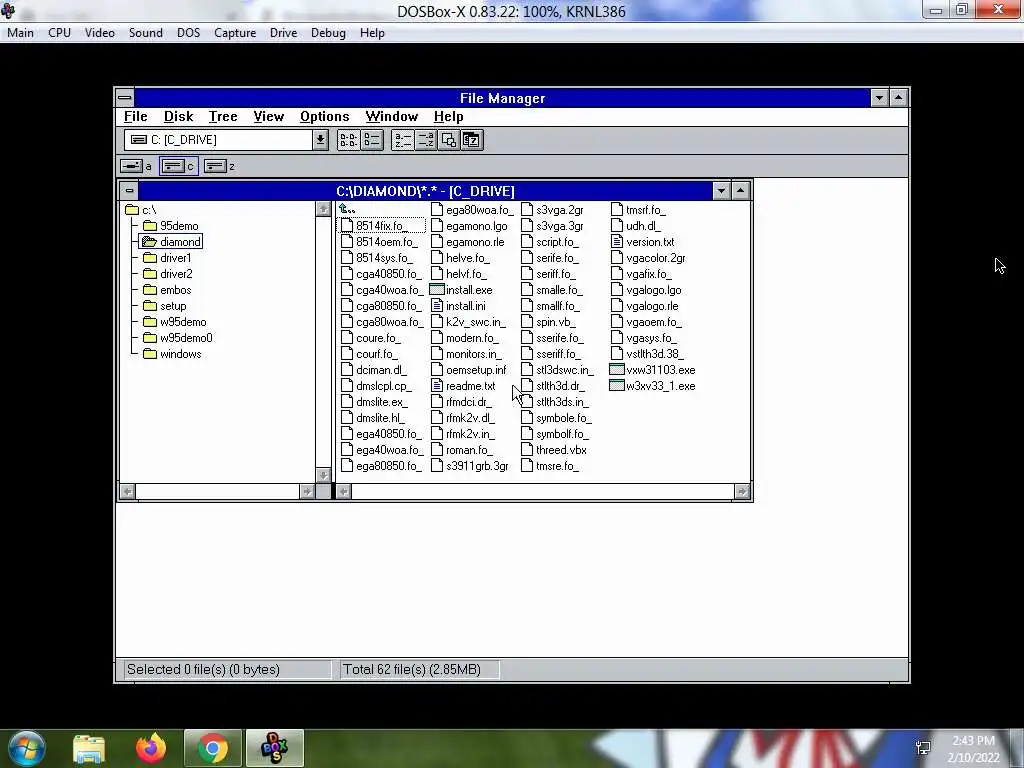This screenshot has height=768, width=1024.
Task: Open the DOSBox-X Capture menu
Action: pos(235,33)
